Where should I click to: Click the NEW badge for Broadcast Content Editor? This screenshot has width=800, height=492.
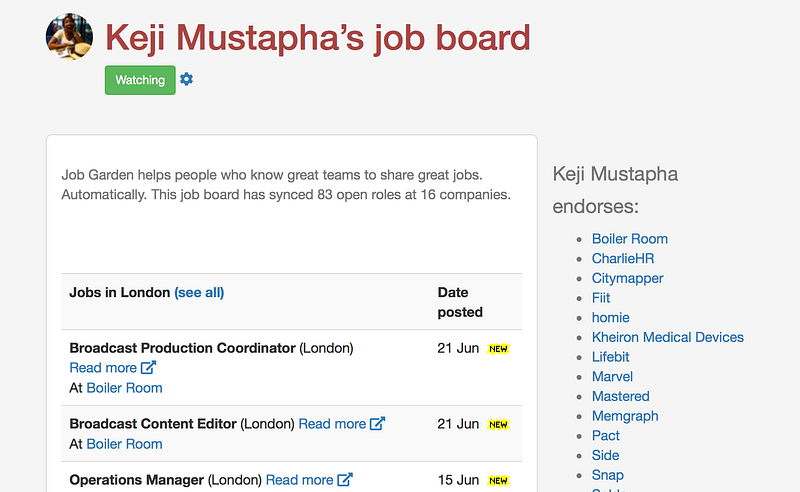pyautogui.click(x=498, y=425)
